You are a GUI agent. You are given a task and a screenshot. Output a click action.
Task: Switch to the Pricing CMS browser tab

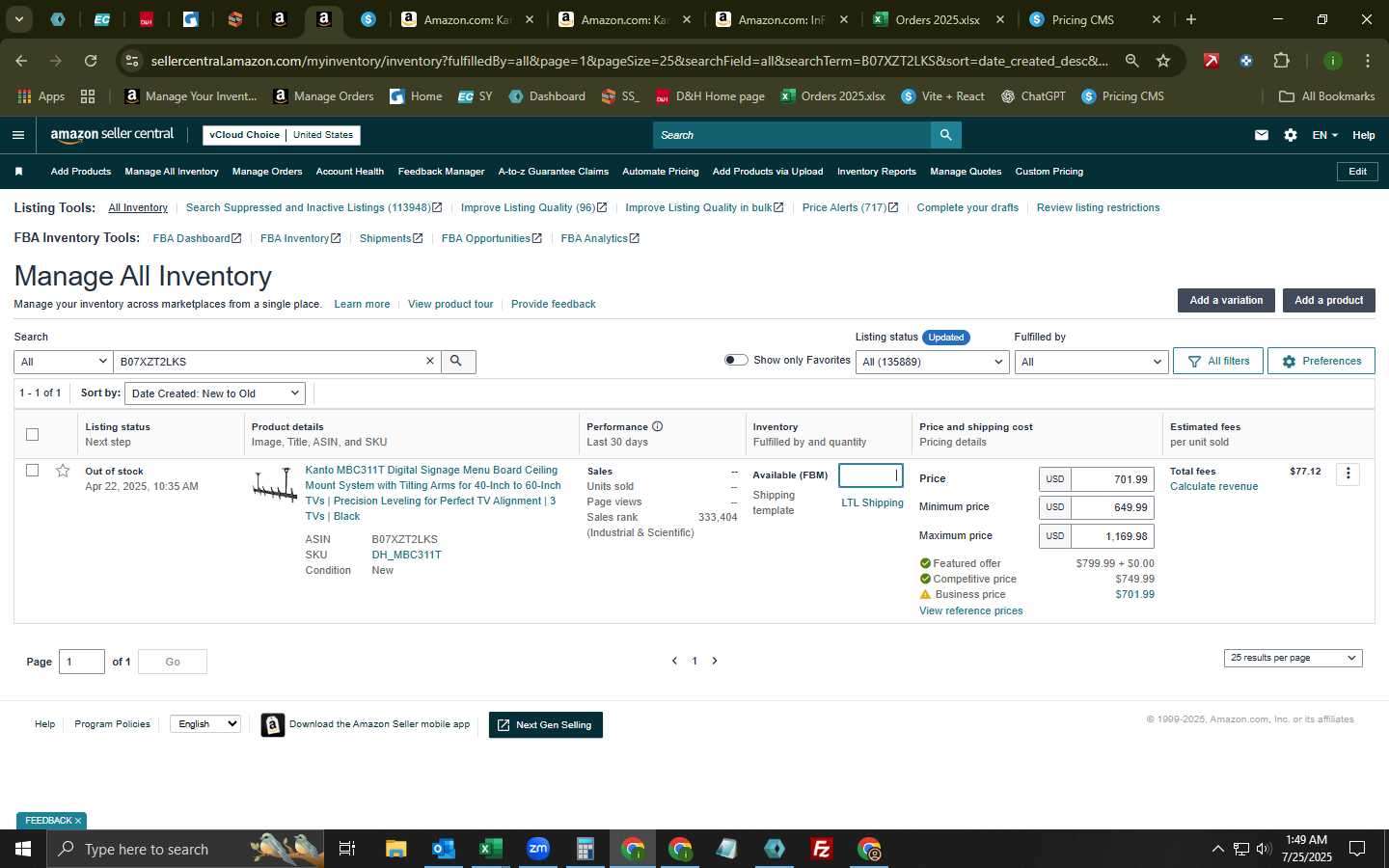click(x=1082, y=19)
